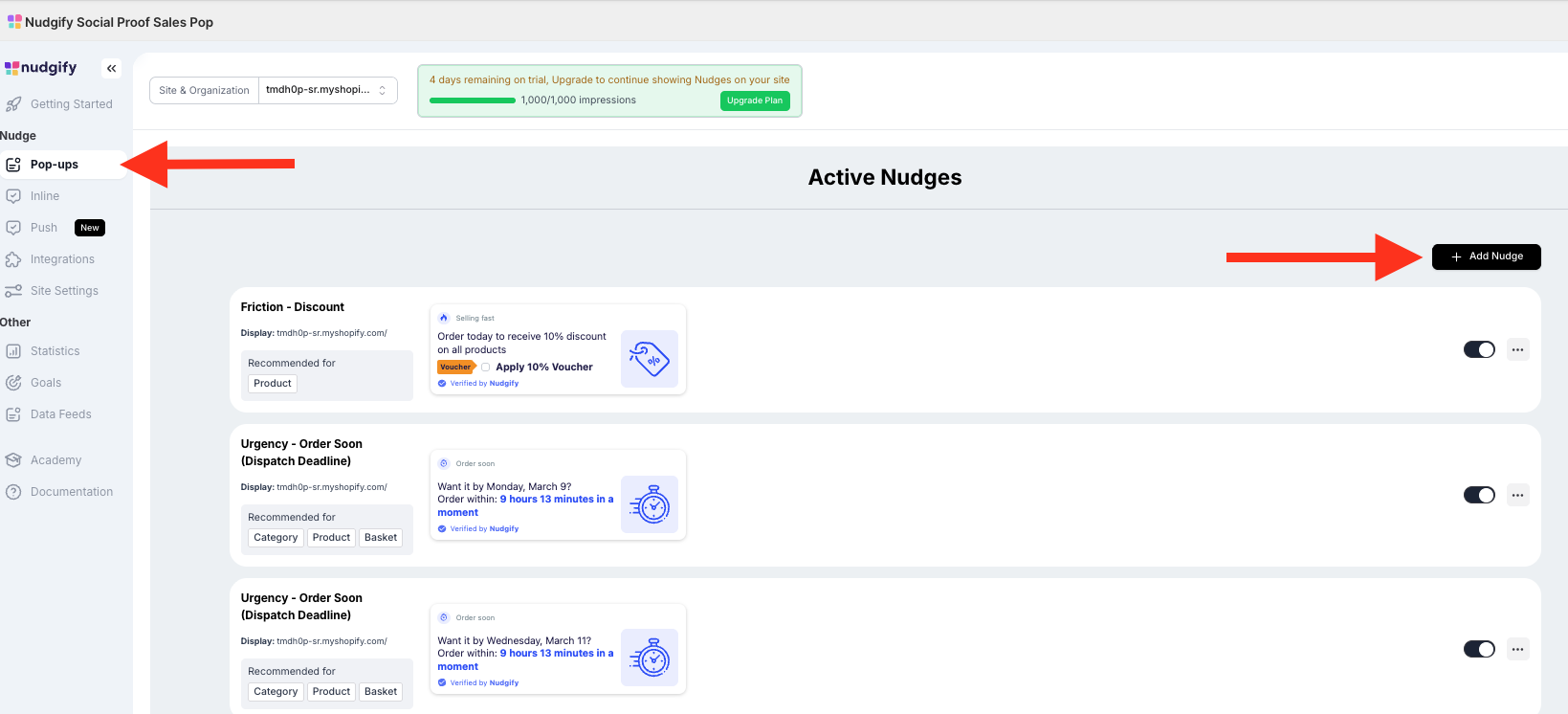Click Category tag in Monday March 9 nudge
The image size is (1568, 714).
pos(276,538)
